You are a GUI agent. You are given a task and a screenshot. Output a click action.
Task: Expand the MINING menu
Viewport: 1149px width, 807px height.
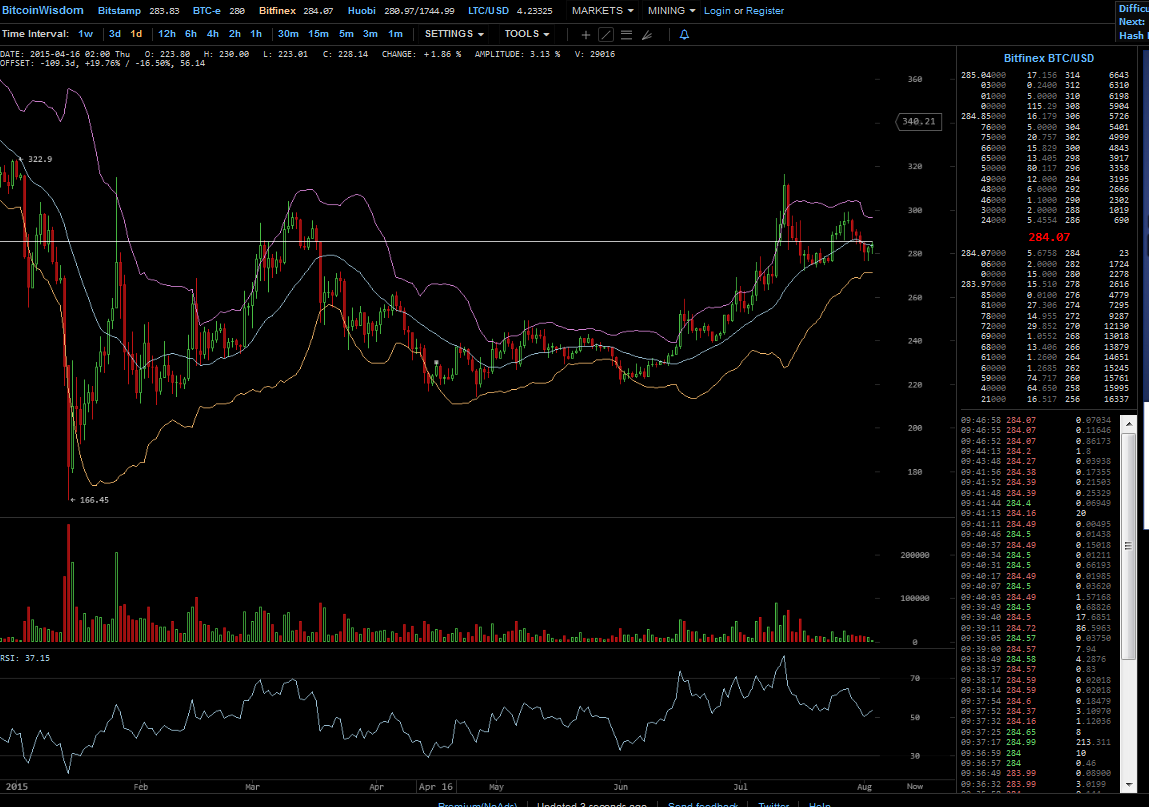671,11
